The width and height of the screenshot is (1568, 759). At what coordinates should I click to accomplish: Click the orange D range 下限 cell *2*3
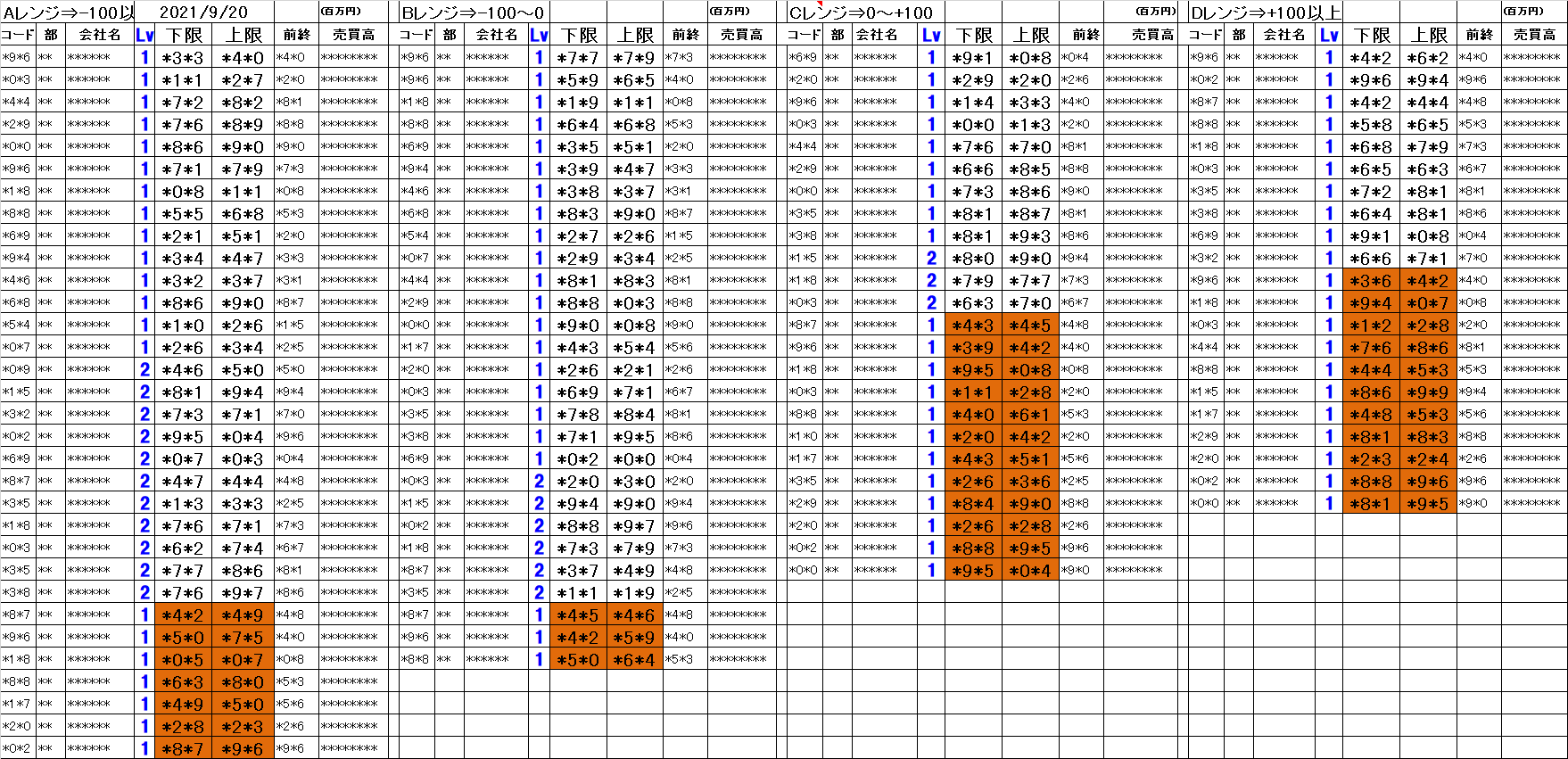[x=1372, y=458]
